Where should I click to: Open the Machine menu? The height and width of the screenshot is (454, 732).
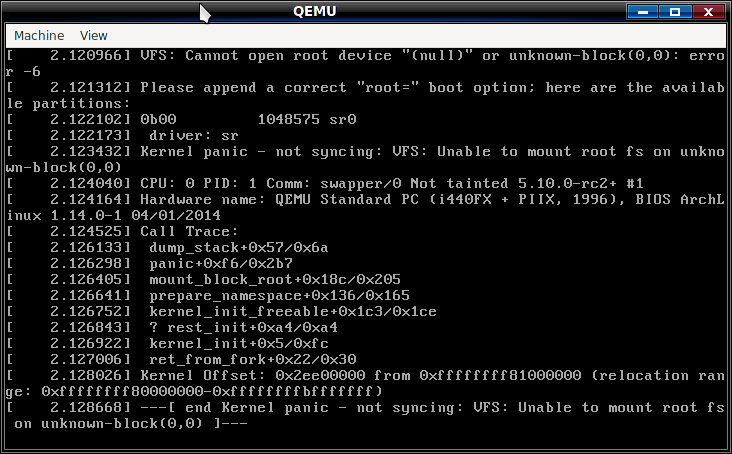39,35
